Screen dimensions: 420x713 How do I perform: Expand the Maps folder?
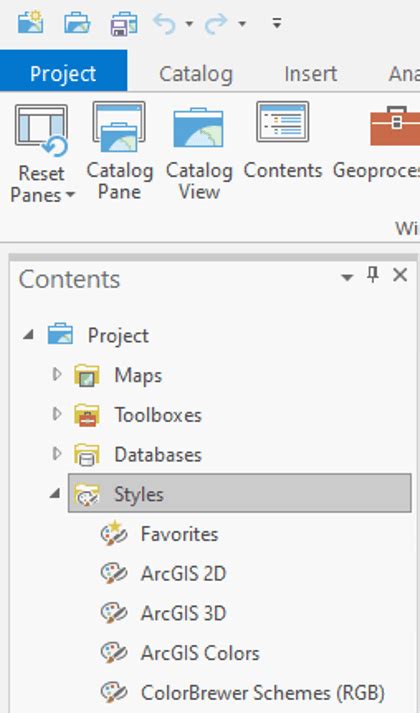tap(56, 375)
